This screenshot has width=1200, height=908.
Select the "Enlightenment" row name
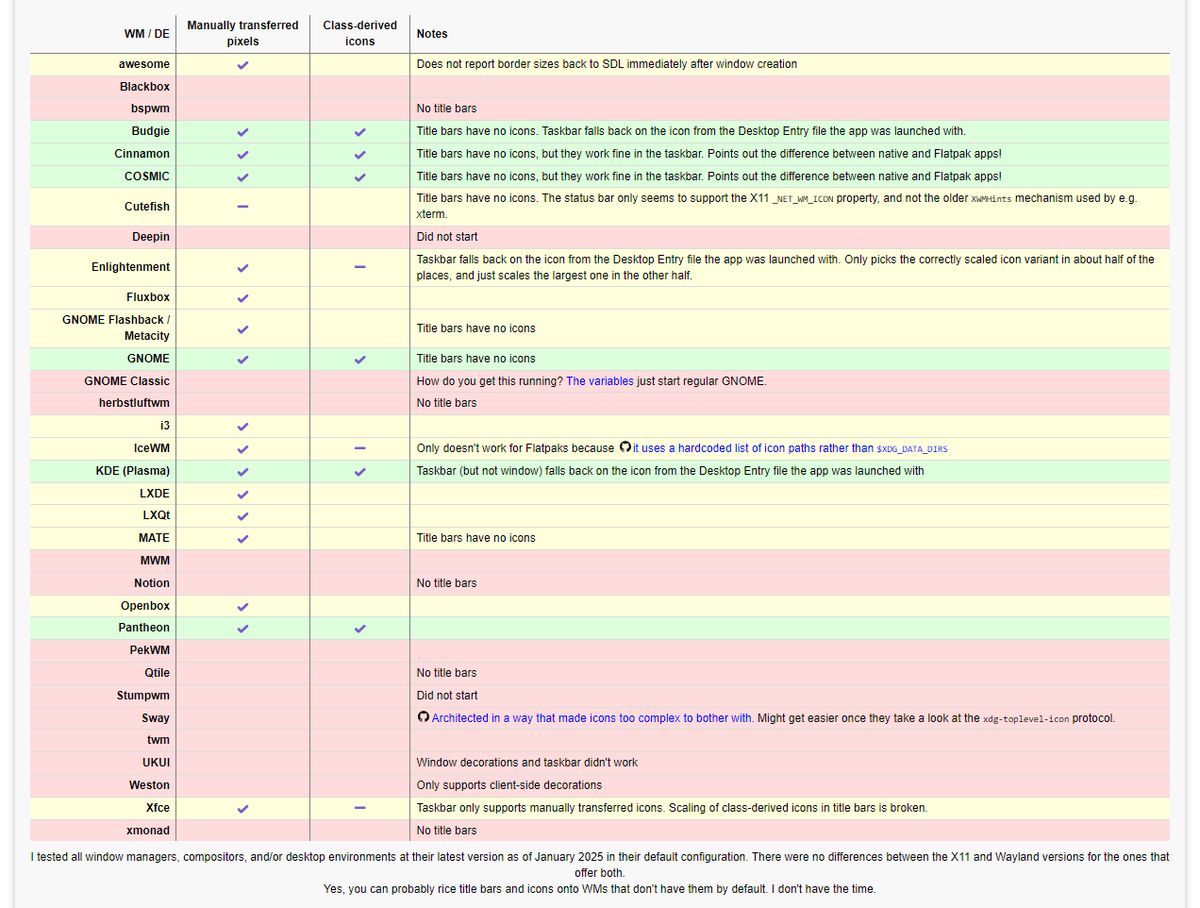point(130,267)
